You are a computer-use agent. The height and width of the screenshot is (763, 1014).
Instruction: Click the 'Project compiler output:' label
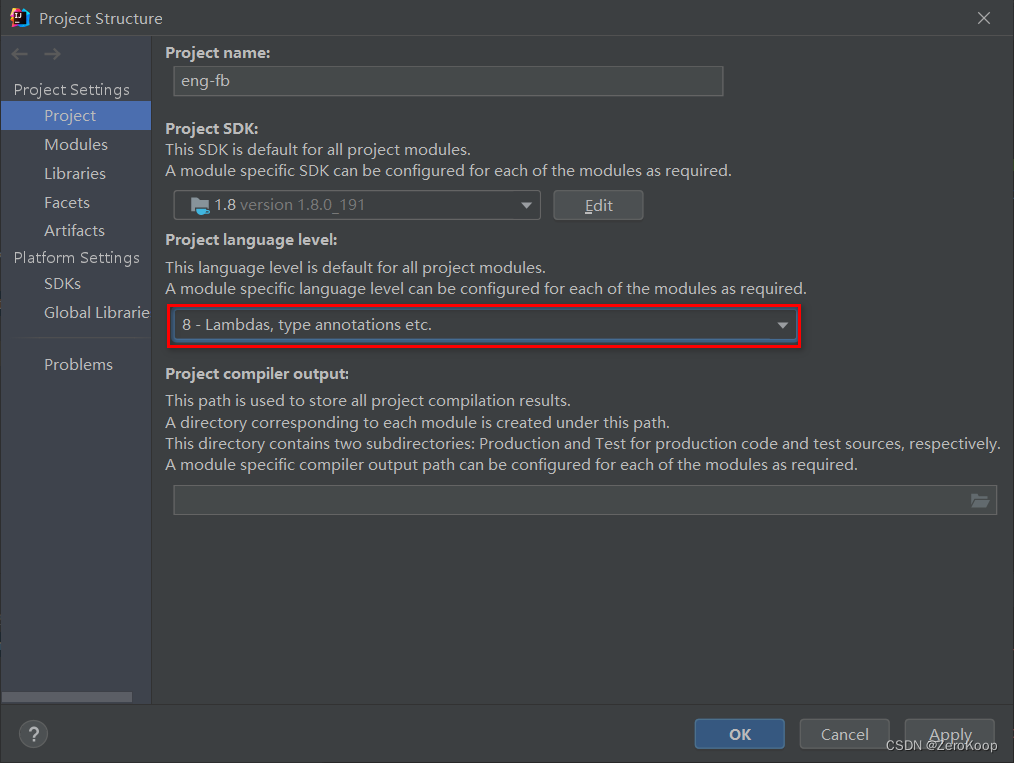pos(257,374)
